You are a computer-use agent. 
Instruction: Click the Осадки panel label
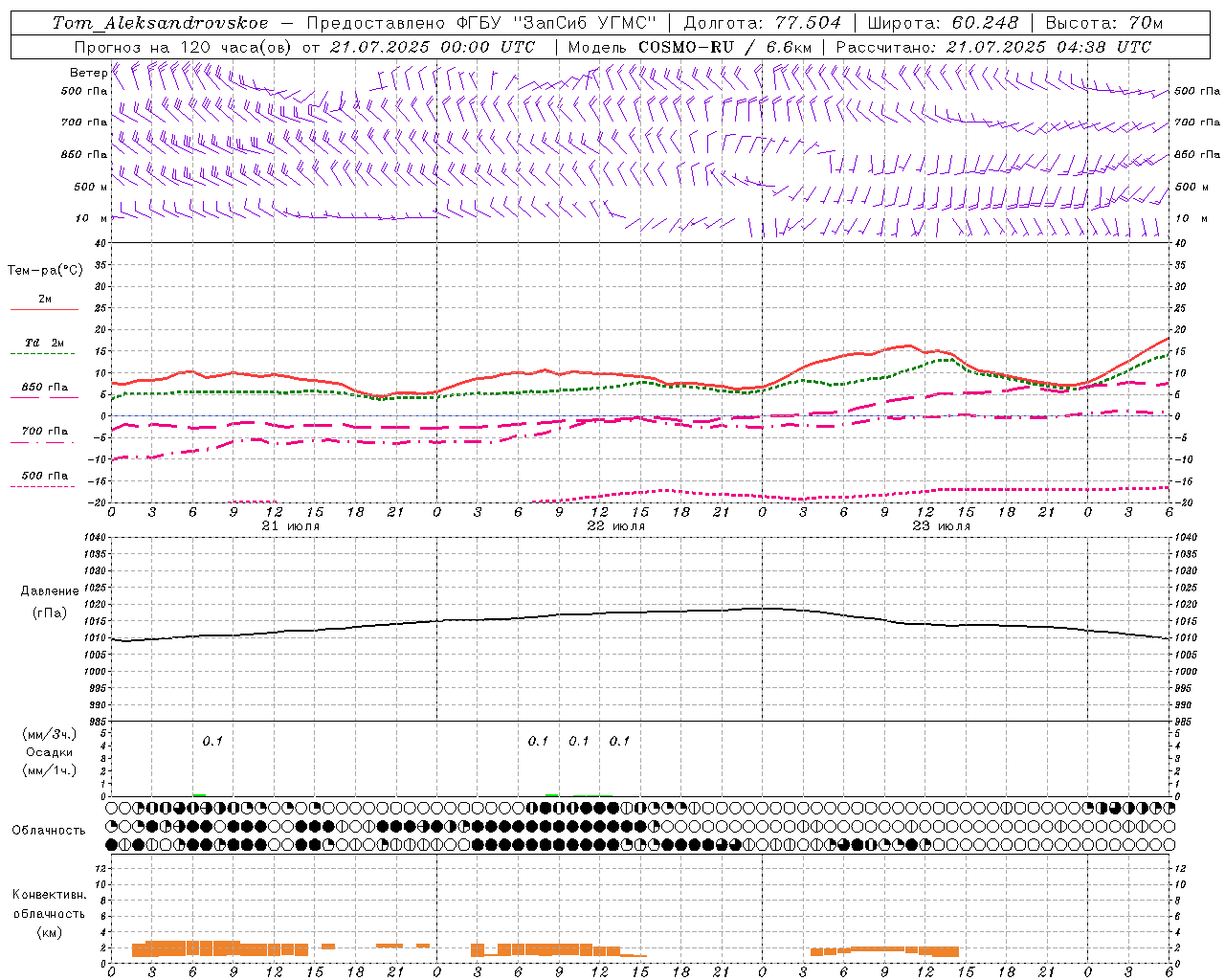pyautogui.click(x=50, y=752)
